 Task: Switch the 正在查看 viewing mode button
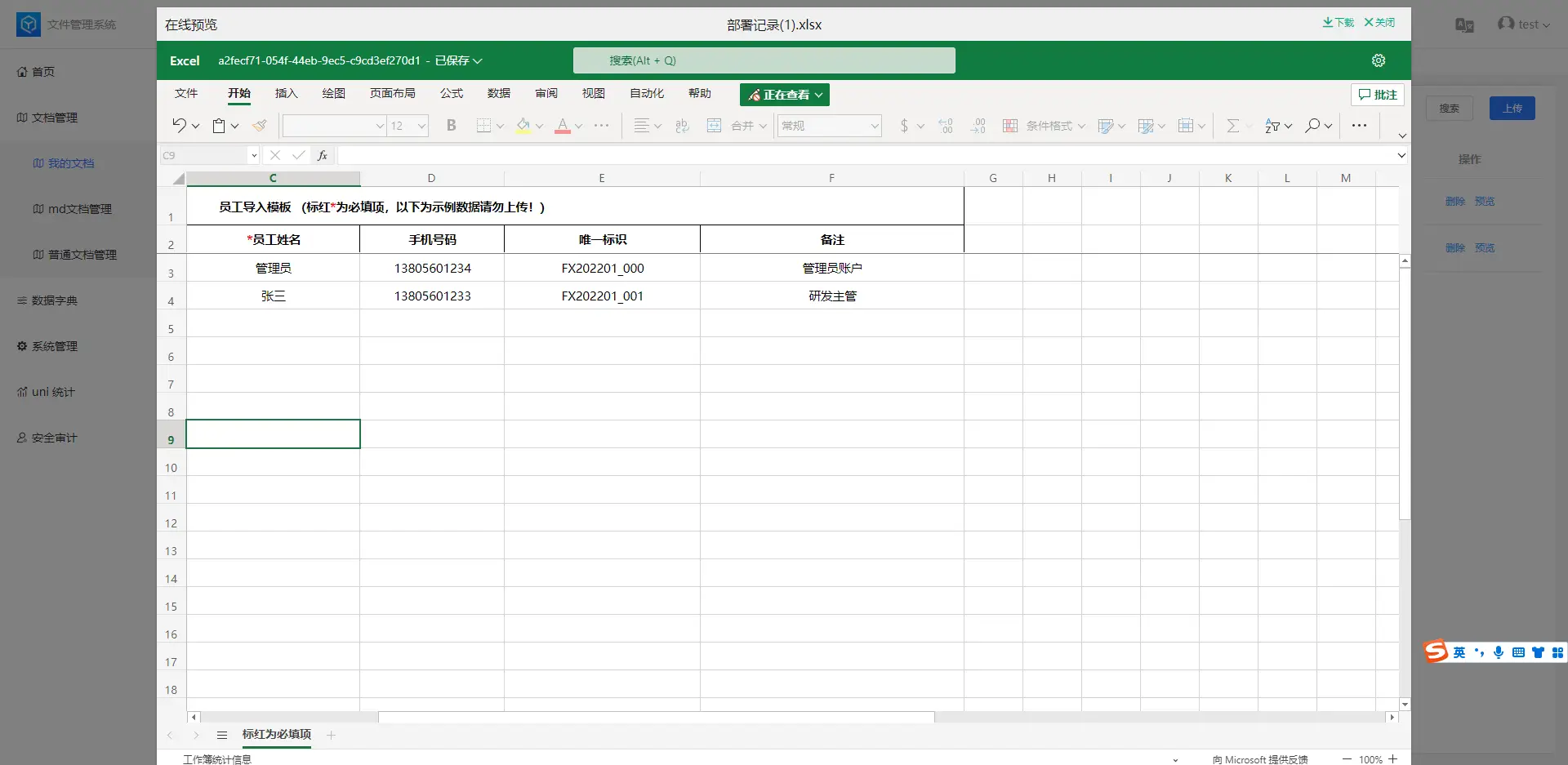pyautogui.click(x=784, y=95)
